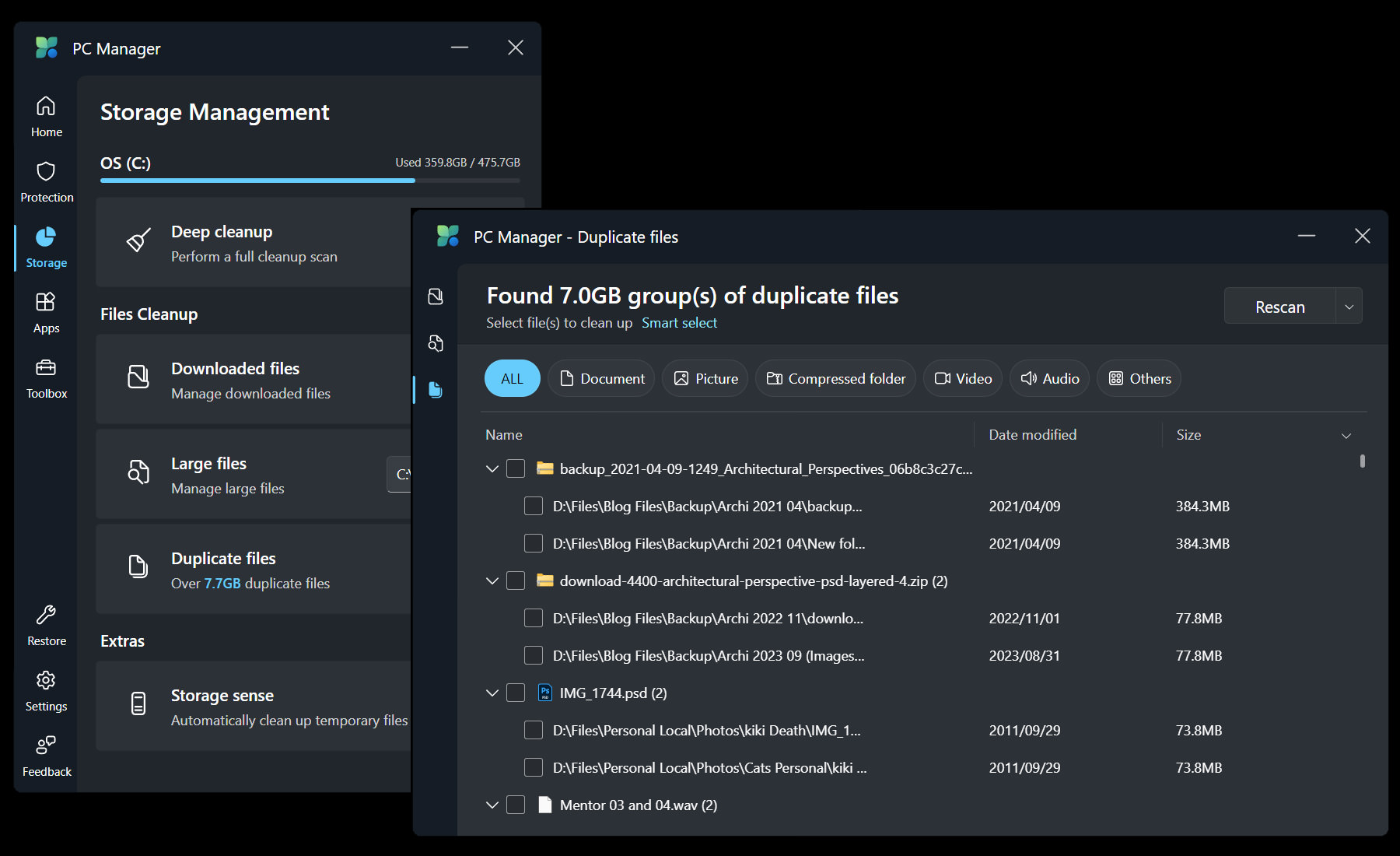Click the OS (C:) storage usage bar
1400x856 pixels.
[x=310, y=181]
